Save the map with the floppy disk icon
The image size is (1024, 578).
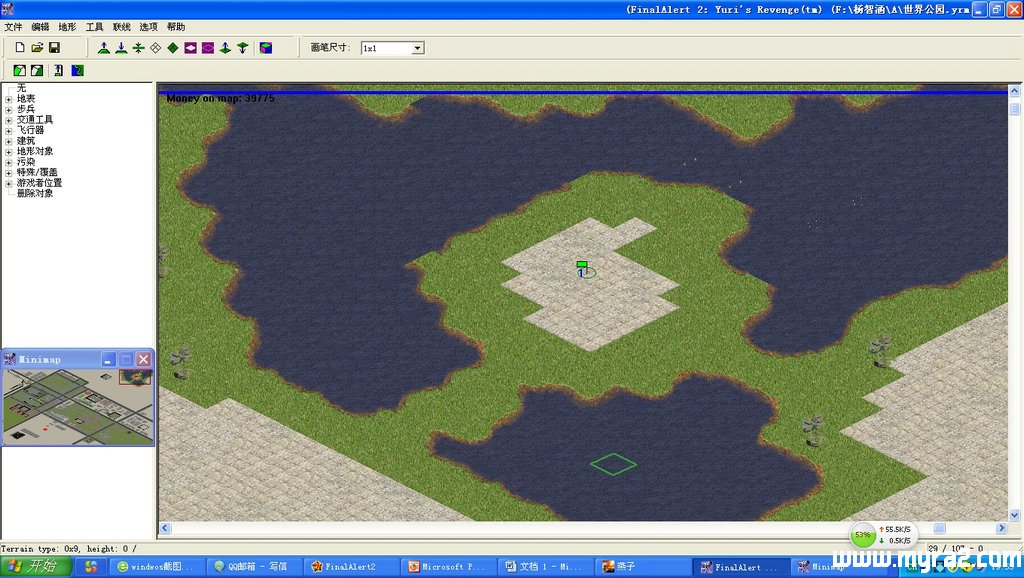pyautogui.click(x=54, y=48)
